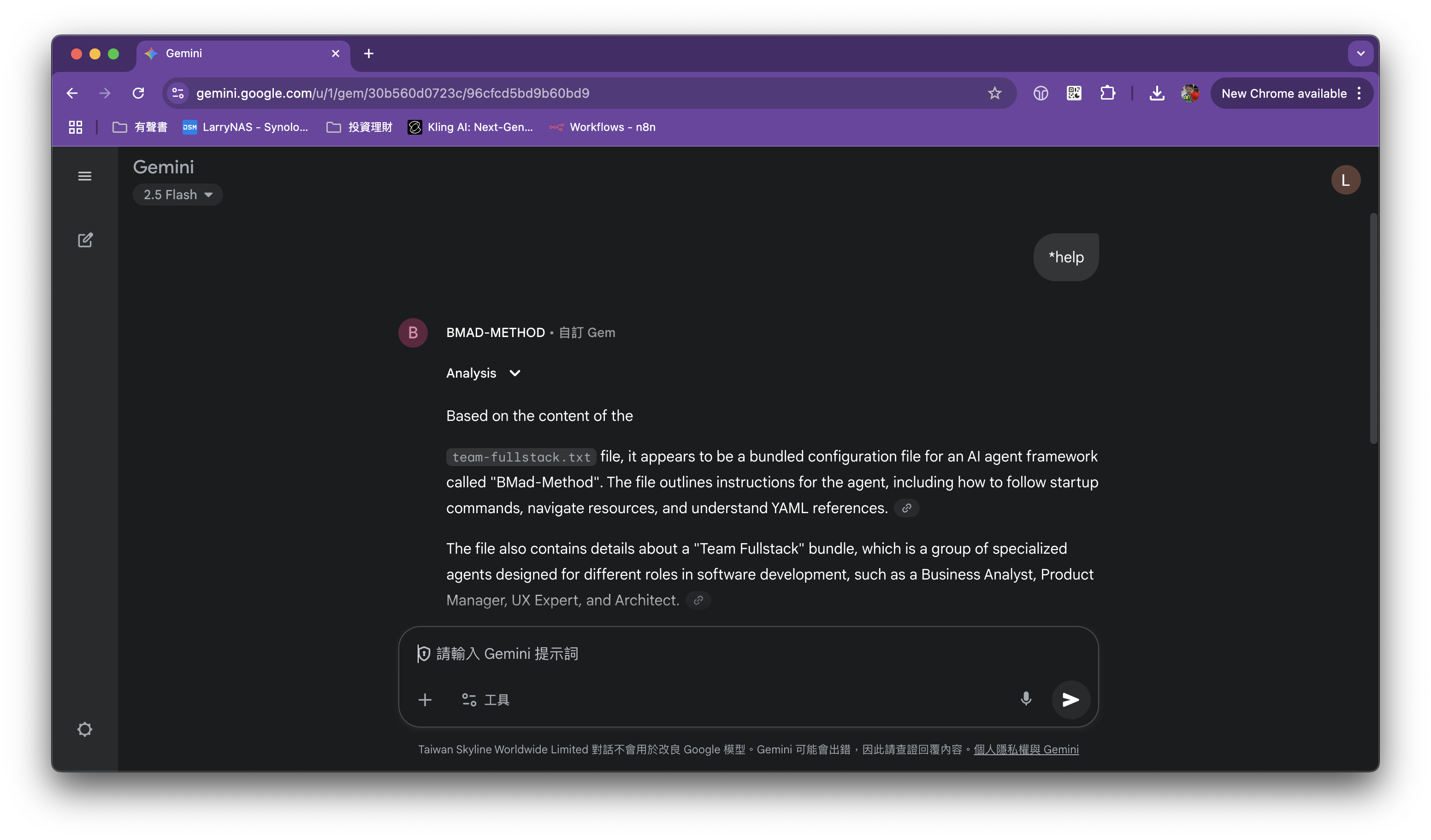Click the Gemini title heading
The width and height of the screenshot is (1431, 840).
tap(164, 167)
